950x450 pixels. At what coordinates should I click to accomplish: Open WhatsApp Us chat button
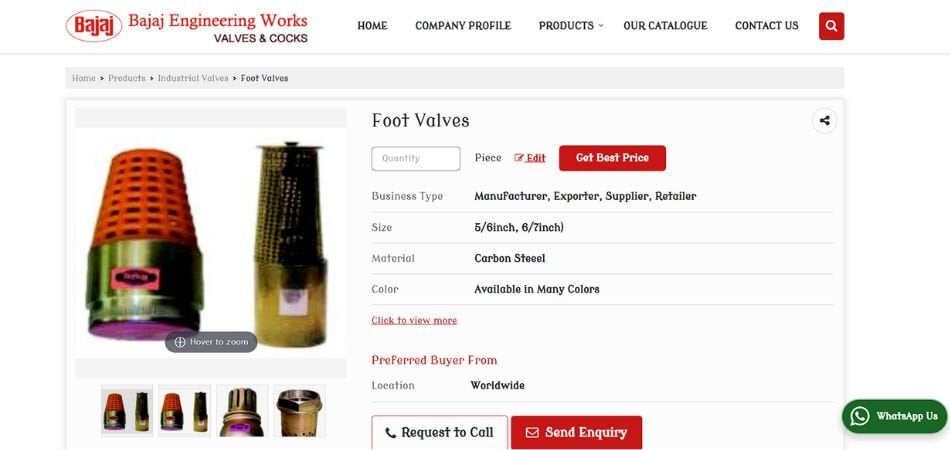tap(894, 417)
